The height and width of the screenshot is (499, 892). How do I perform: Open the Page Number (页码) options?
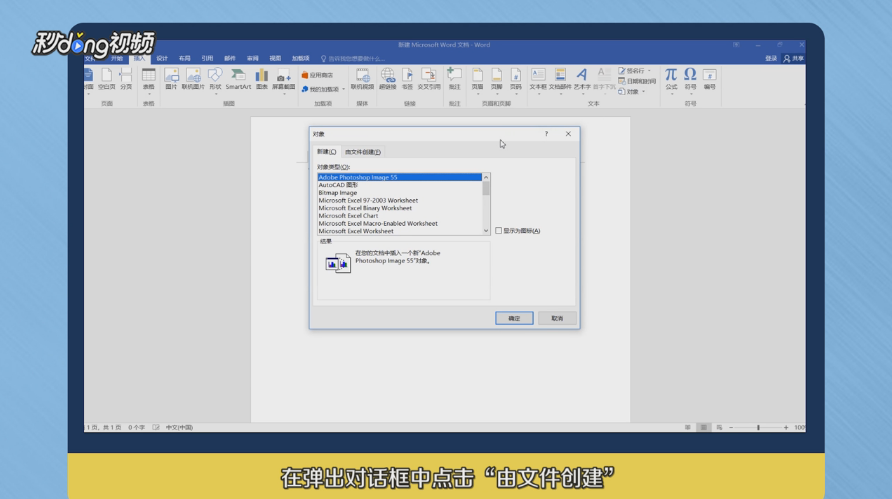(x=515, y=79)
